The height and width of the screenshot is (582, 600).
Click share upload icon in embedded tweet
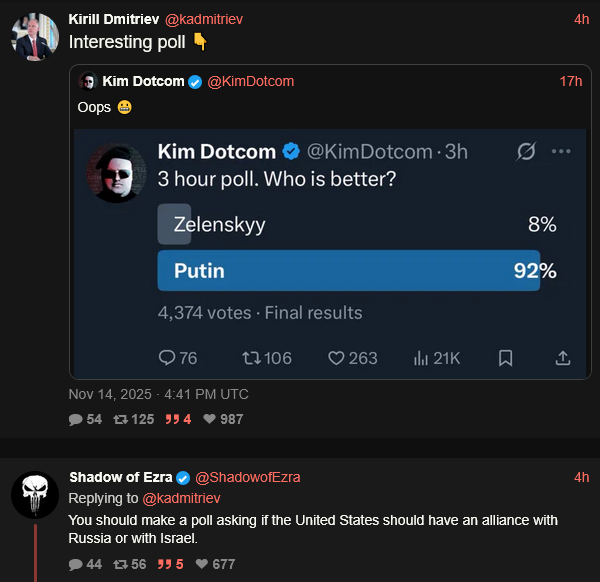[562, 358]
